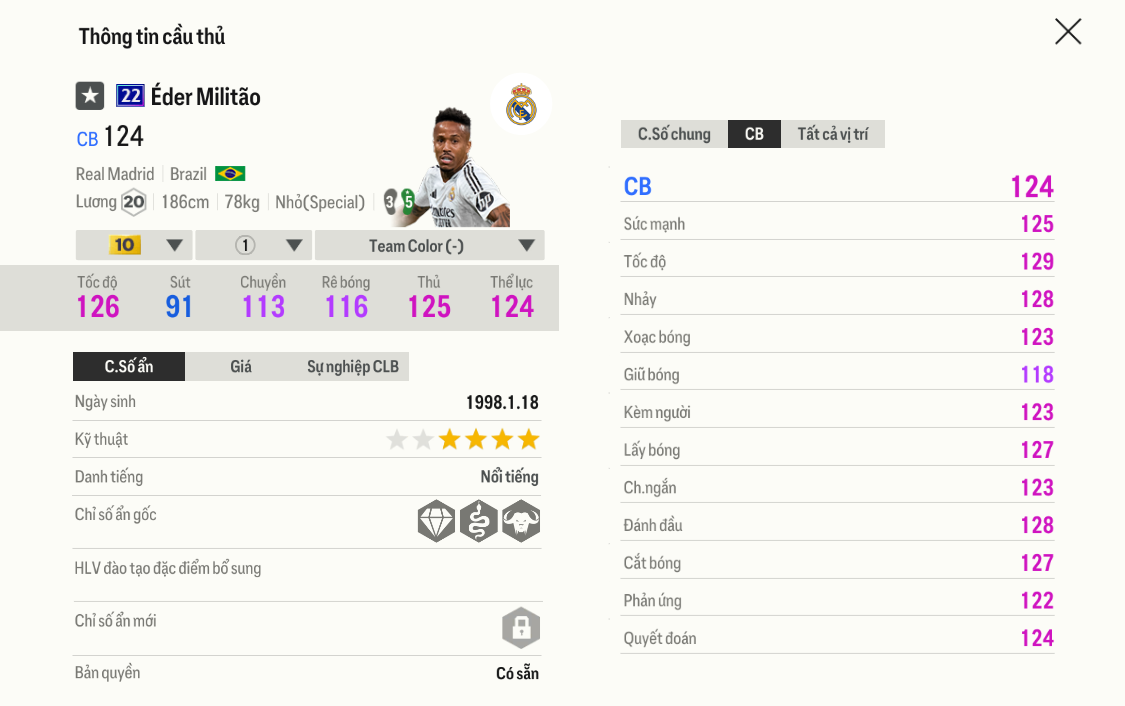Viewport: 1125px width, 706px height.
Task: Click the Brazil flag icon
Action: pyautogui.click(x=229, y=173)
